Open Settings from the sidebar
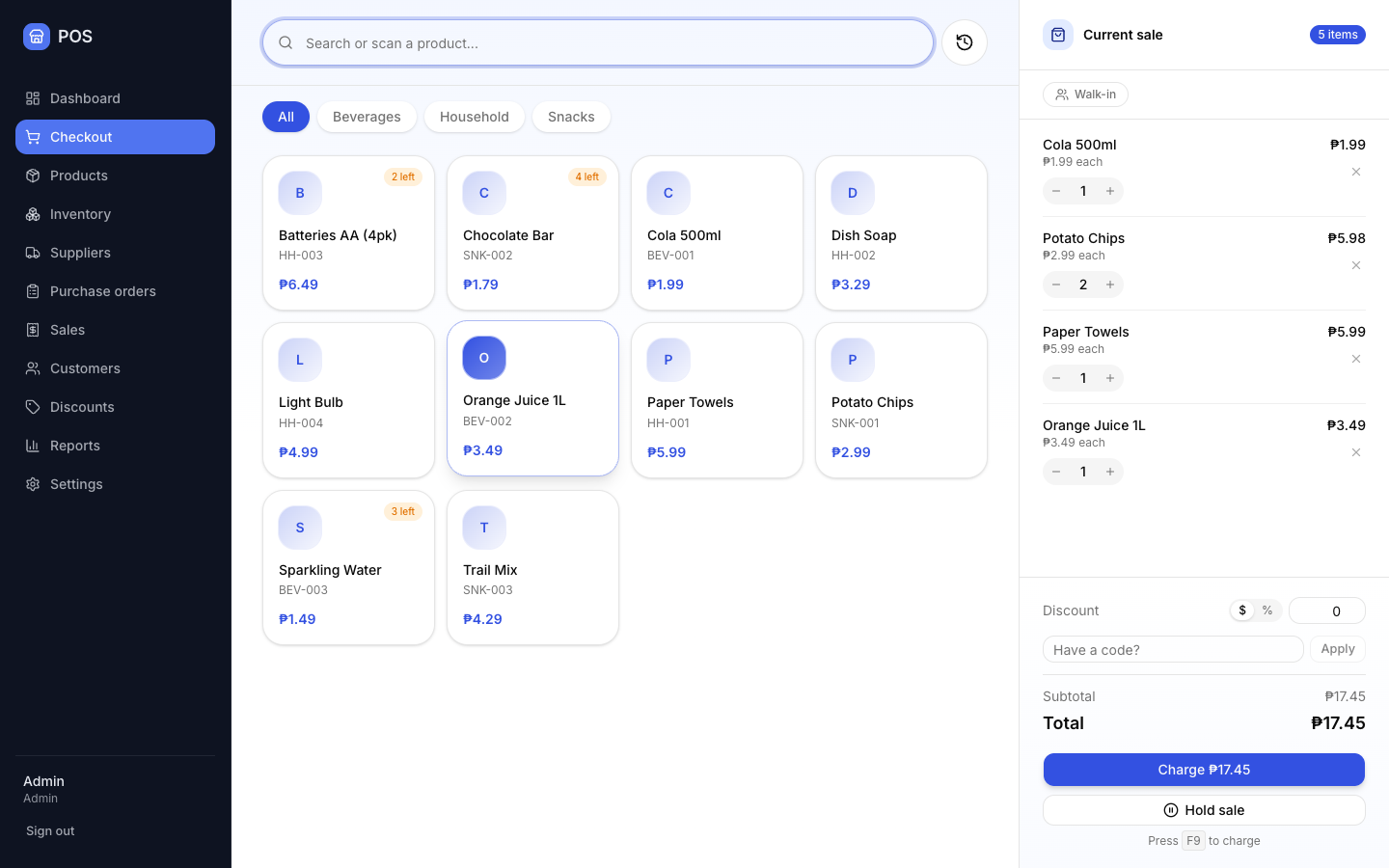Screen dimensions: 1389x868 [x=115, y=484]
